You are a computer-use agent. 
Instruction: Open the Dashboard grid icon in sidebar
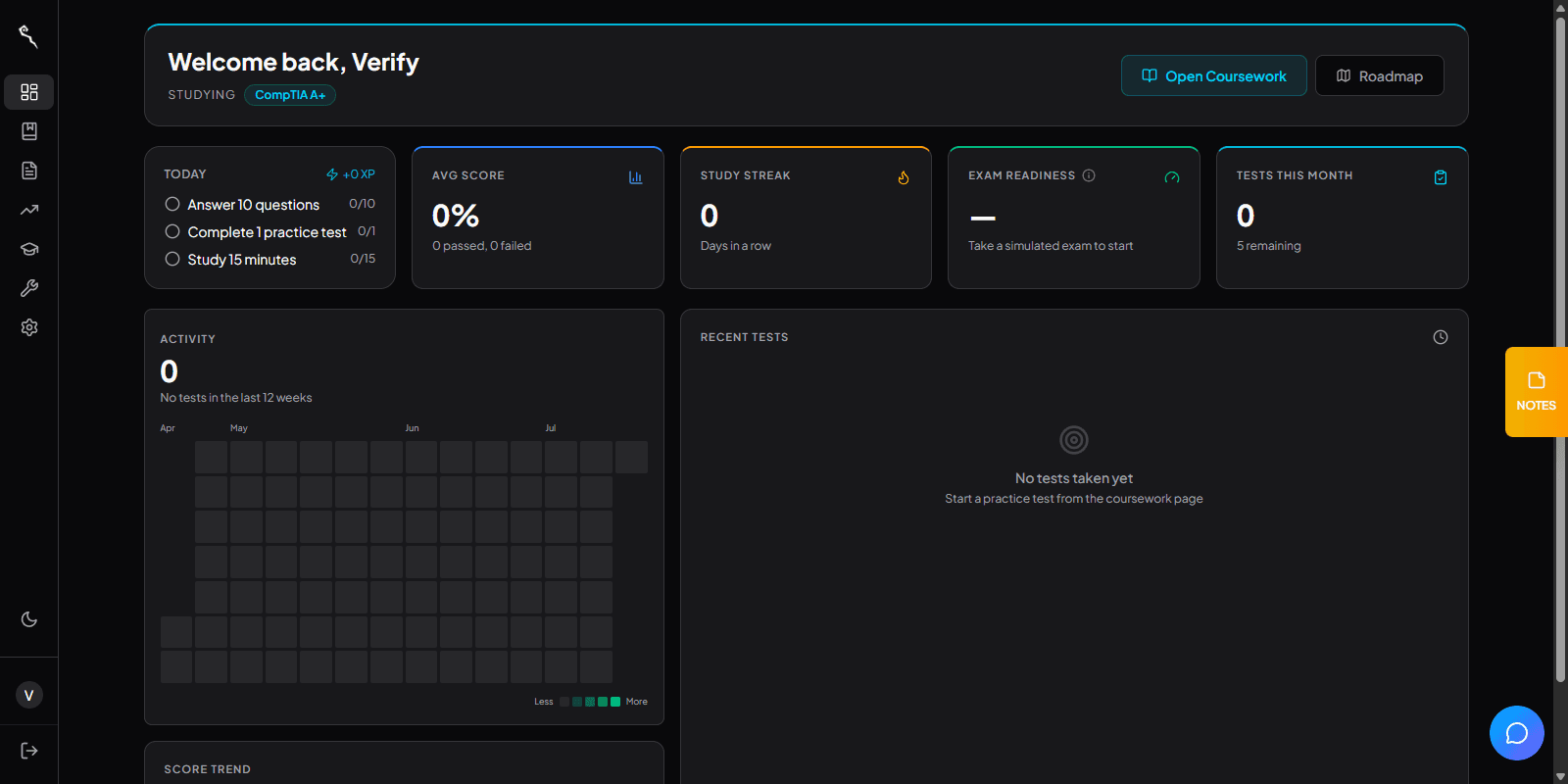(29, 92)
